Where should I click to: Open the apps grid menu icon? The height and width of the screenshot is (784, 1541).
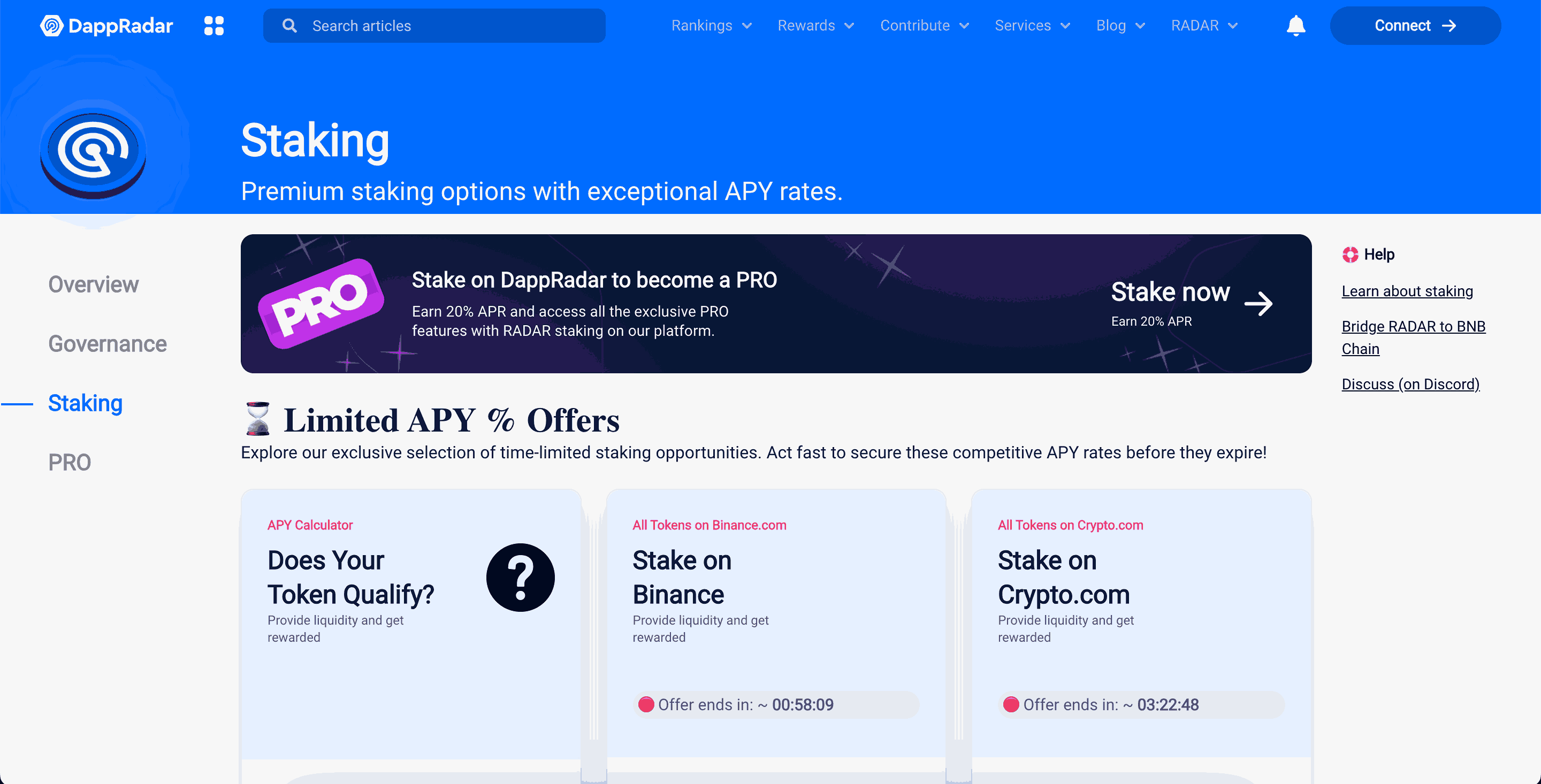(213, 26)
